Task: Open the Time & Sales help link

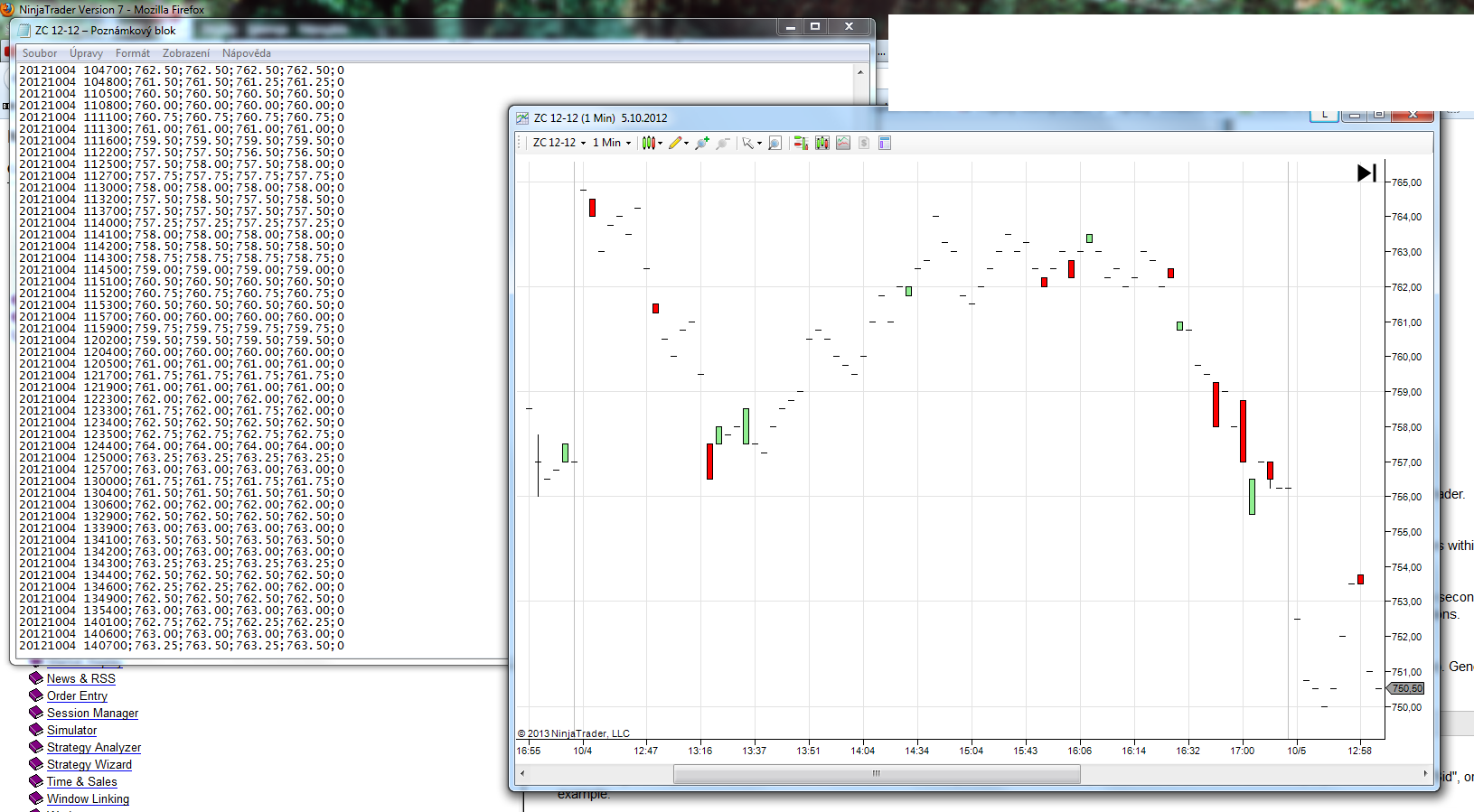Action: coord(82,781)
